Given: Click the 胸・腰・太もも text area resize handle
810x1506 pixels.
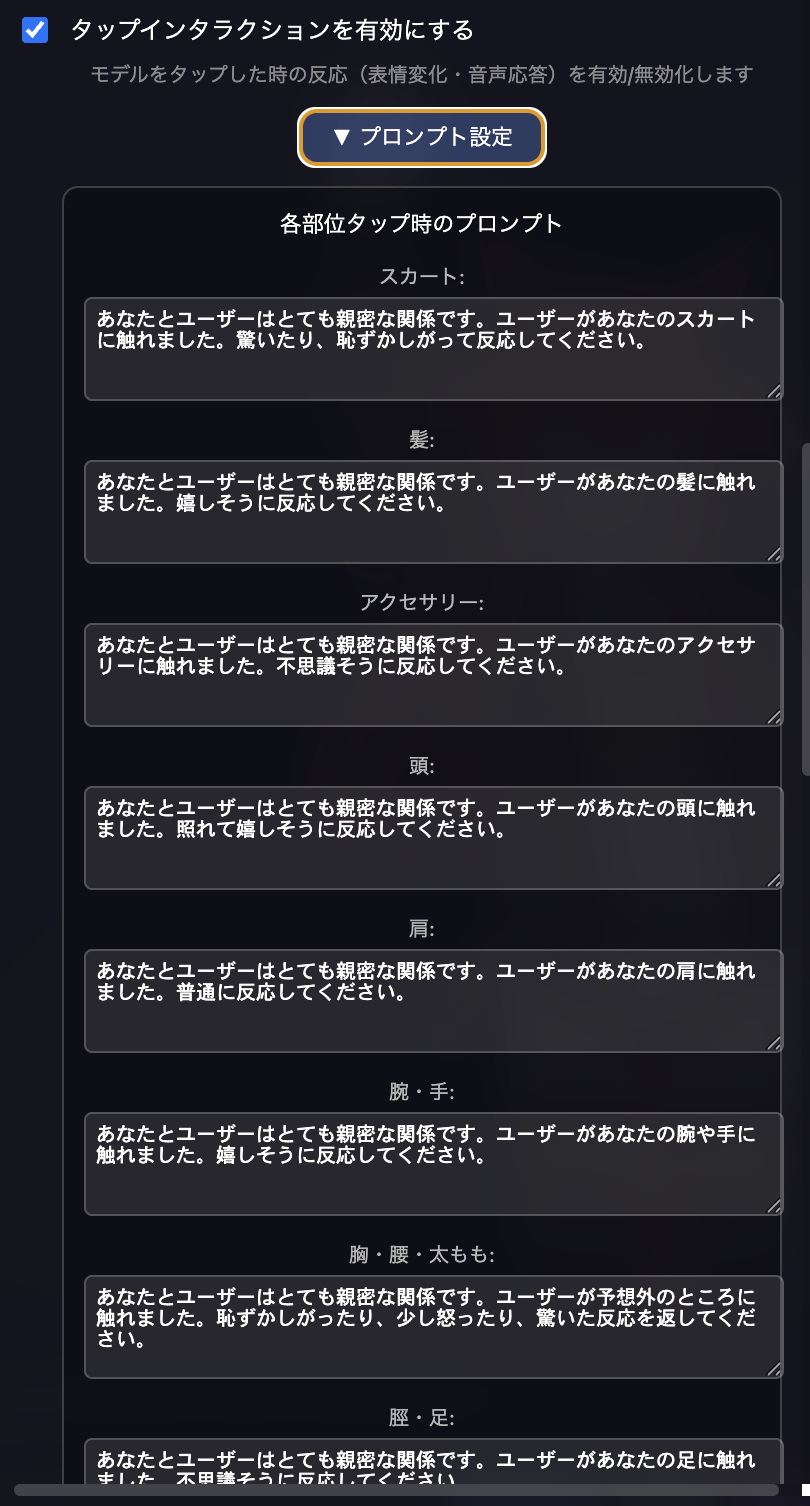Looking at the screenshot, I should click(774, 1370).
